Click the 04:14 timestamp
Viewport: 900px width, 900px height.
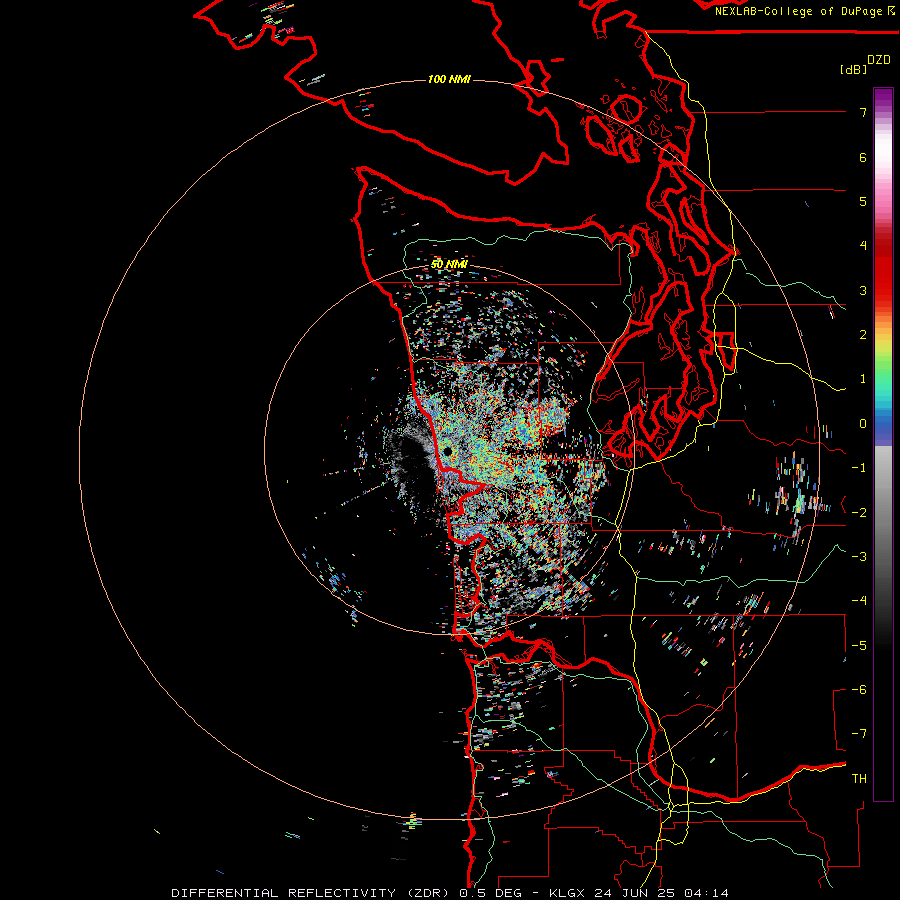(705, 893)
